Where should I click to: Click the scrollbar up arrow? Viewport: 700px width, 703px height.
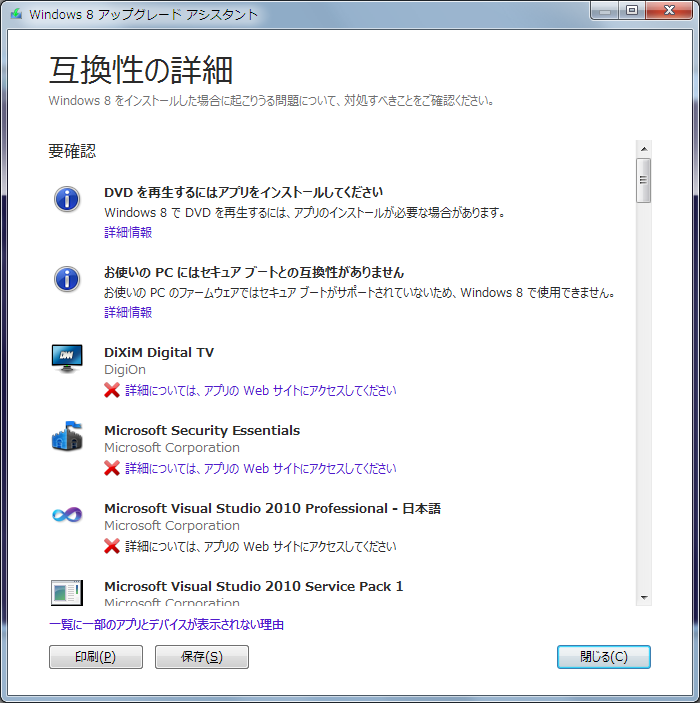pyautogui.click(x=644, y=149)
